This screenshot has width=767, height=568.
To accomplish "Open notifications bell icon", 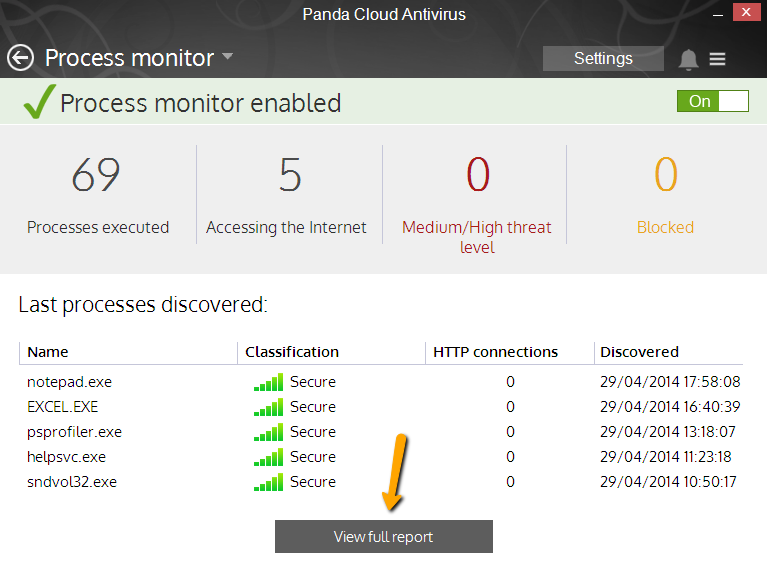I will 688,60.
